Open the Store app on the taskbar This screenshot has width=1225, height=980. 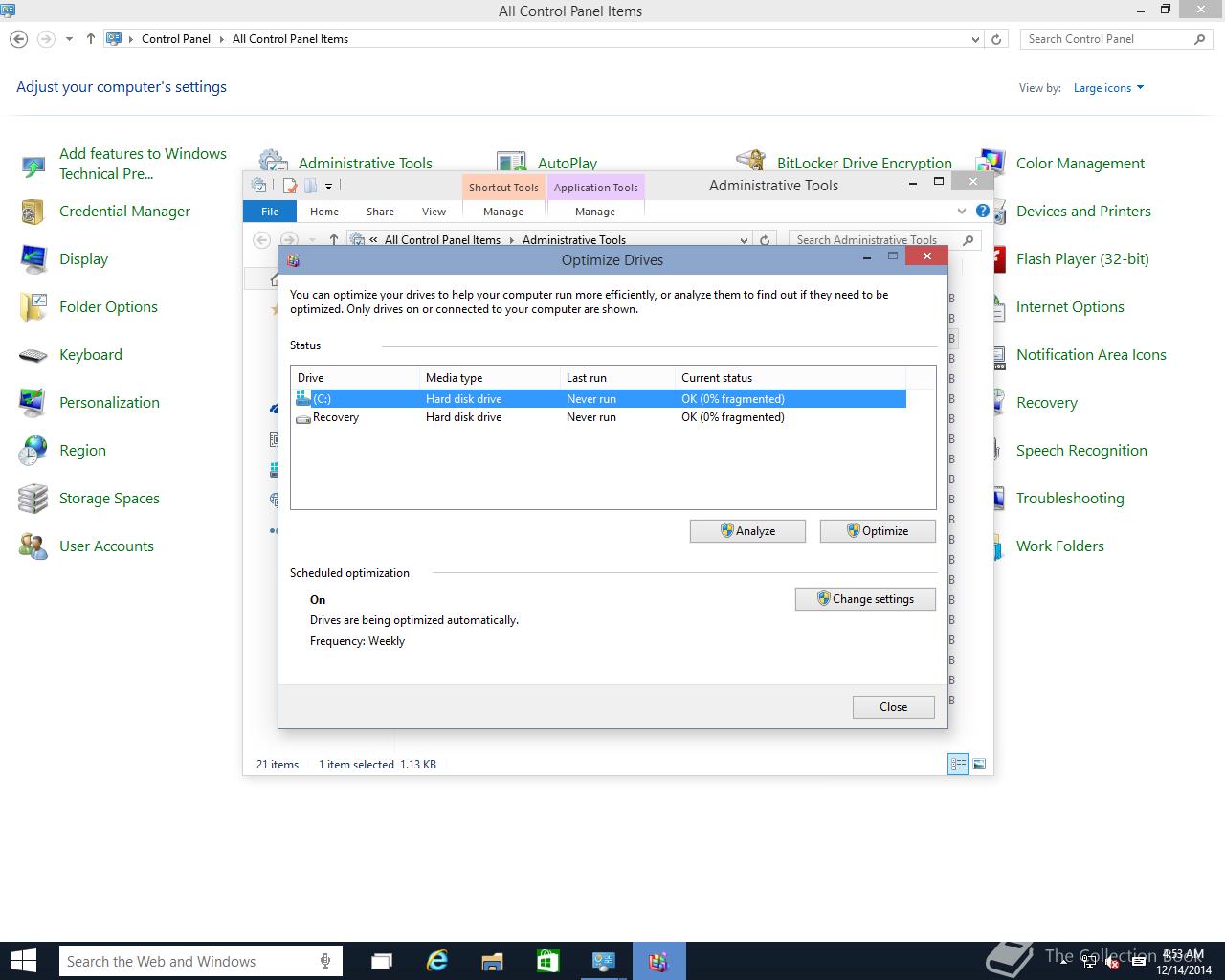point(547,961)
